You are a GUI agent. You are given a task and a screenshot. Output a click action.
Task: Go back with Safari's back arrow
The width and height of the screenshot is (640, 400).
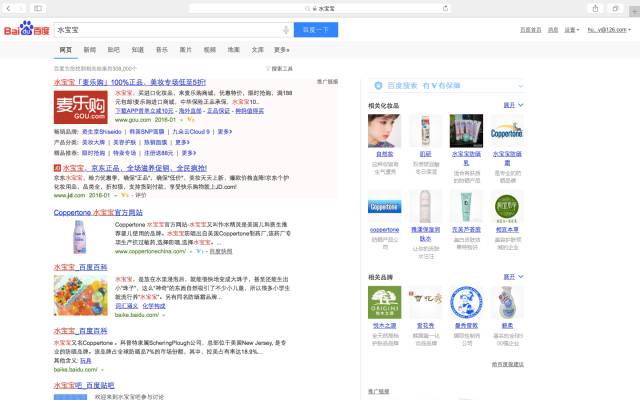pyautogui.click(x=8, y=8)
